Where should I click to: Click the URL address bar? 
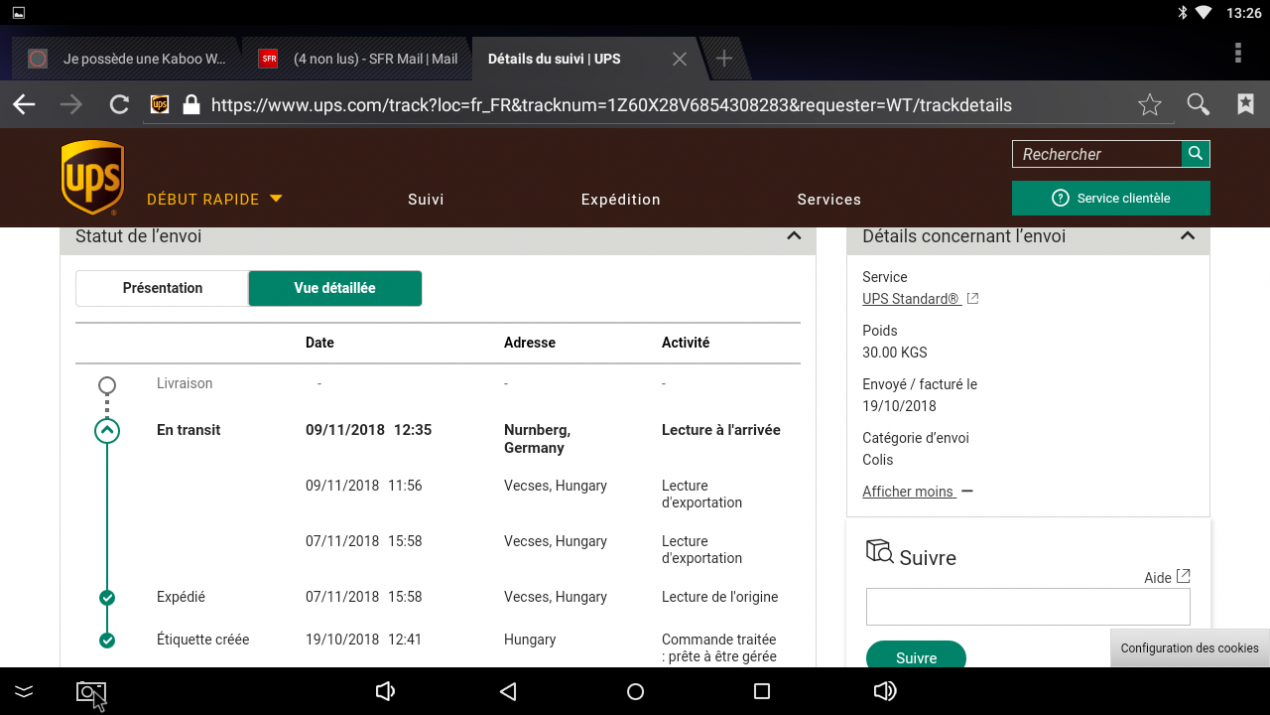click(x=611, y=105)
